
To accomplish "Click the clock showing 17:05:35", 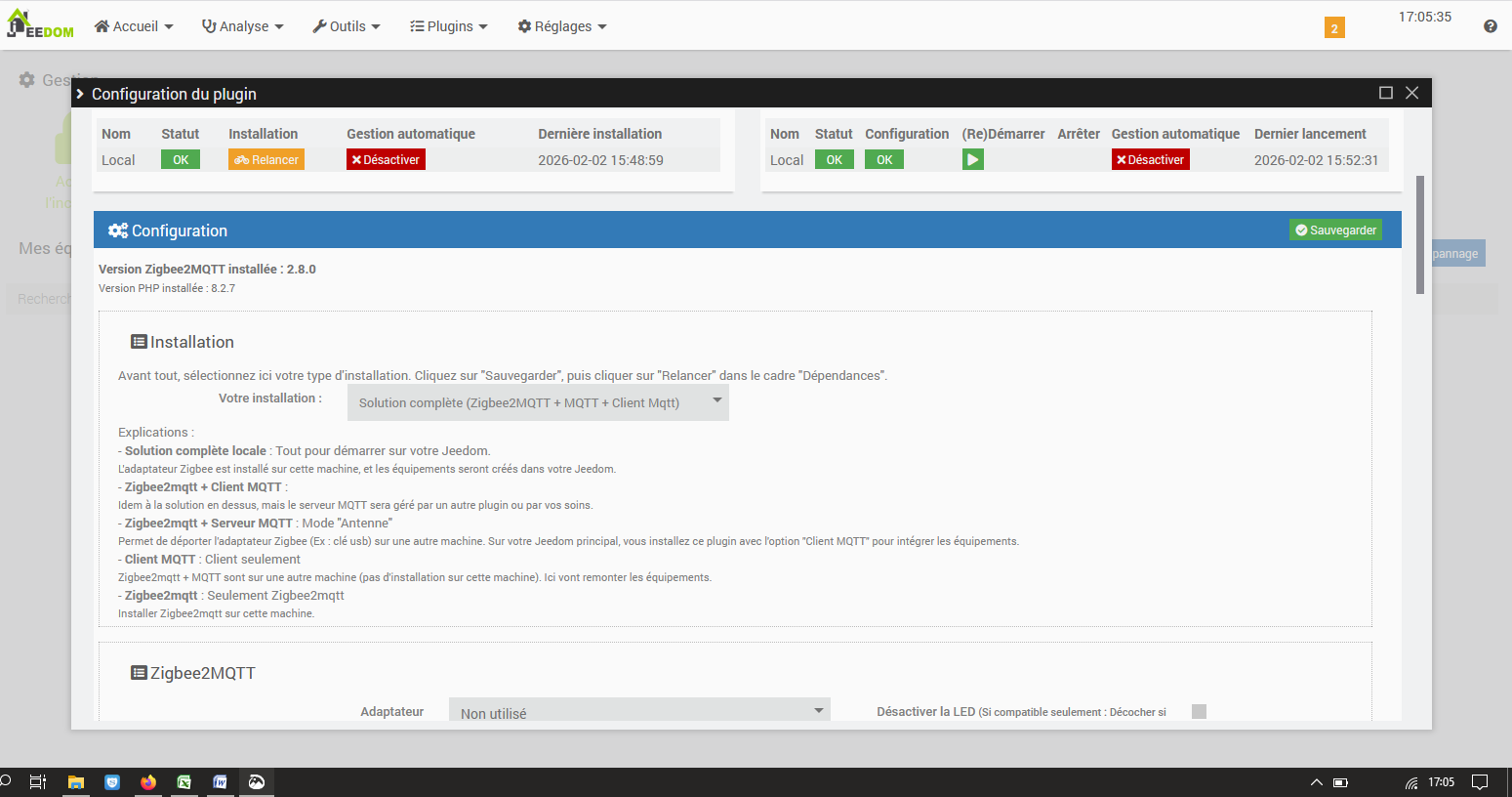I will pyautogui.click(x=1425, y=17).
